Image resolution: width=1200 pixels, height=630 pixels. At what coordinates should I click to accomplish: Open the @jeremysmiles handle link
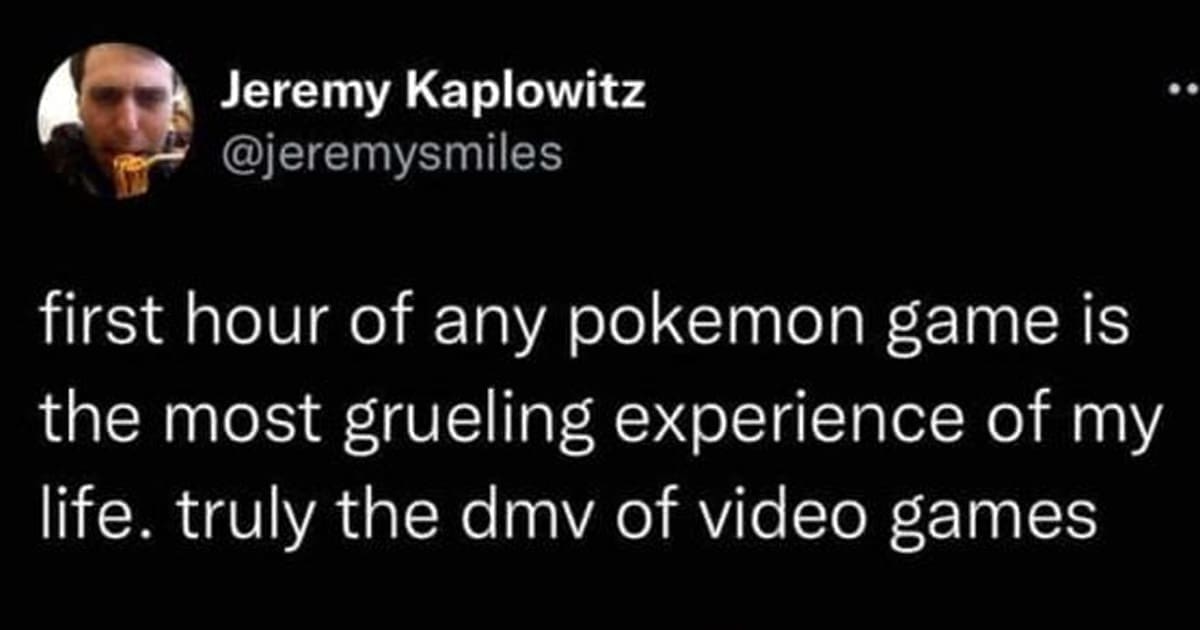coord(390,154)
